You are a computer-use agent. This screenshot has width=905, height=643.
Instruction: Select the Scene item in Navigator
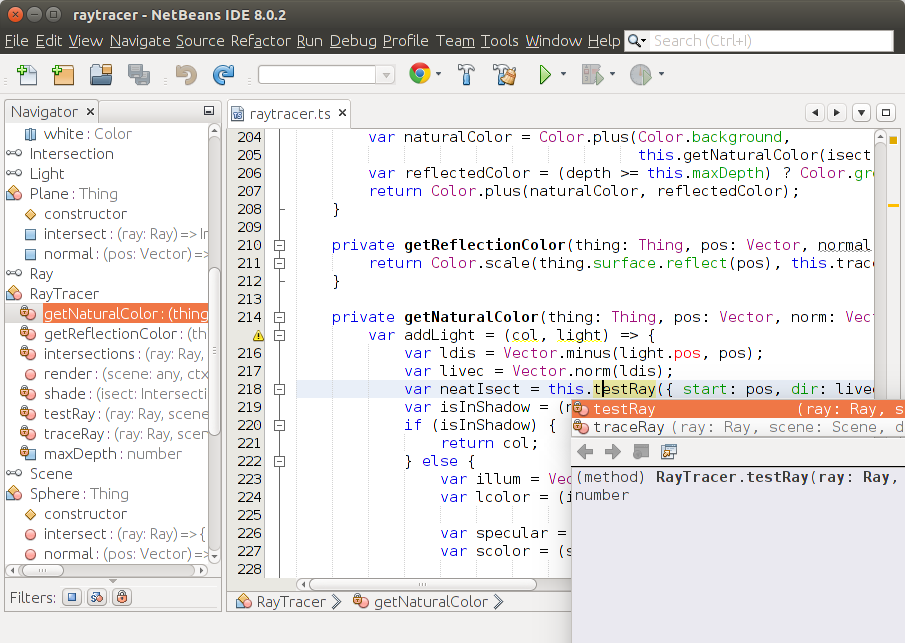(x=51, y=473)
